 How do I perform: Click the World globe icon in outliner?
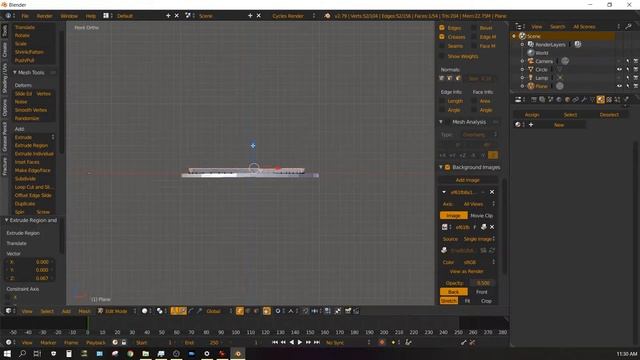(x=531, y=53)
